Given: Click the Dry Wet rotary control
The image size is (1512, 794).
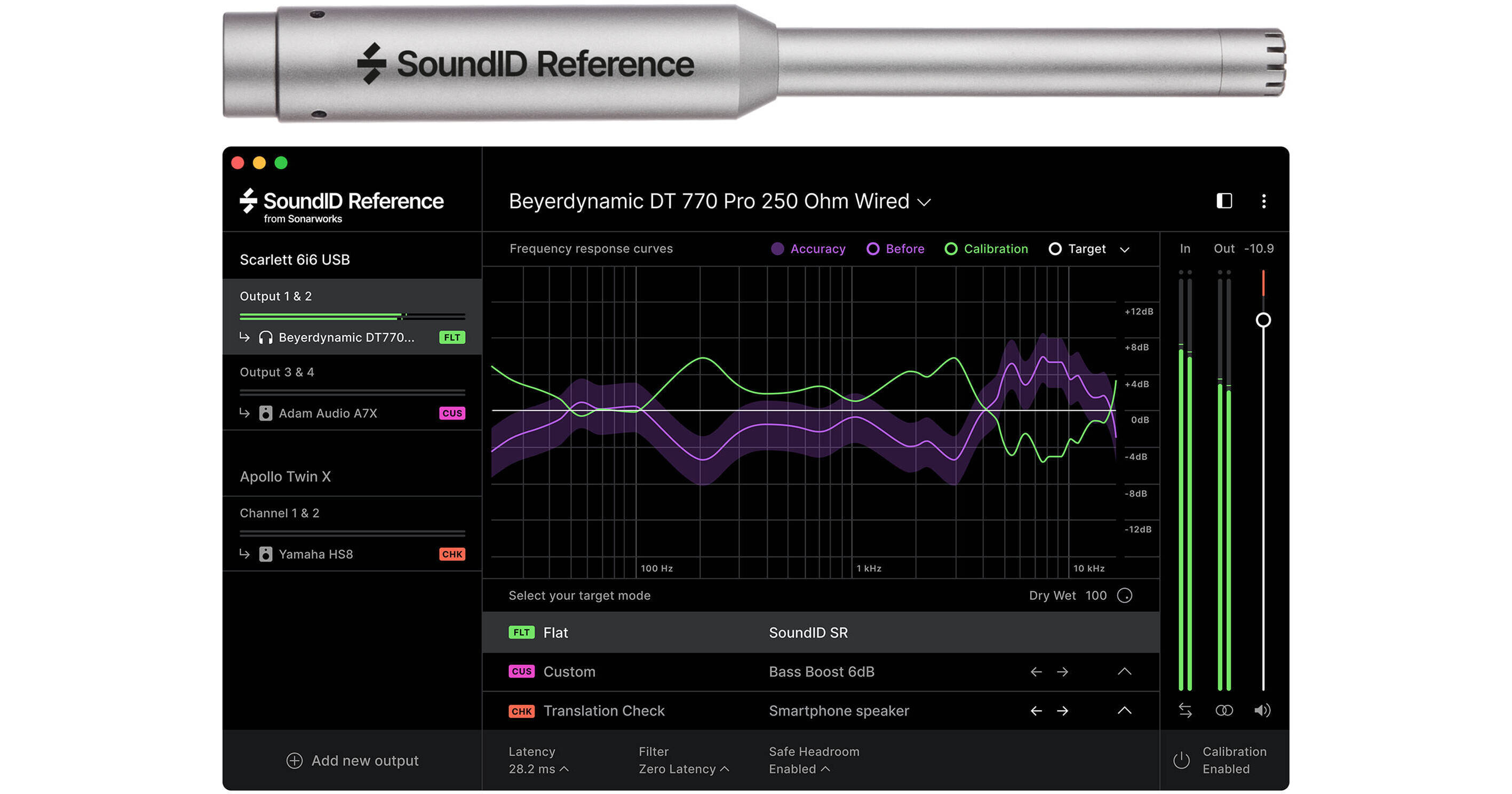Looking at the screenshot, I should tap(1125, 595).
